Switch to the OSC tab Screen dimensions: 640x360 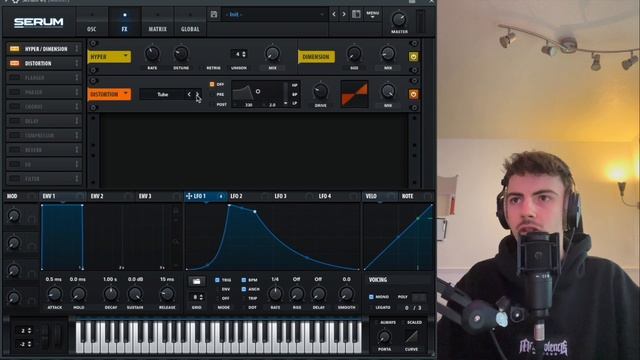[92, 22]
